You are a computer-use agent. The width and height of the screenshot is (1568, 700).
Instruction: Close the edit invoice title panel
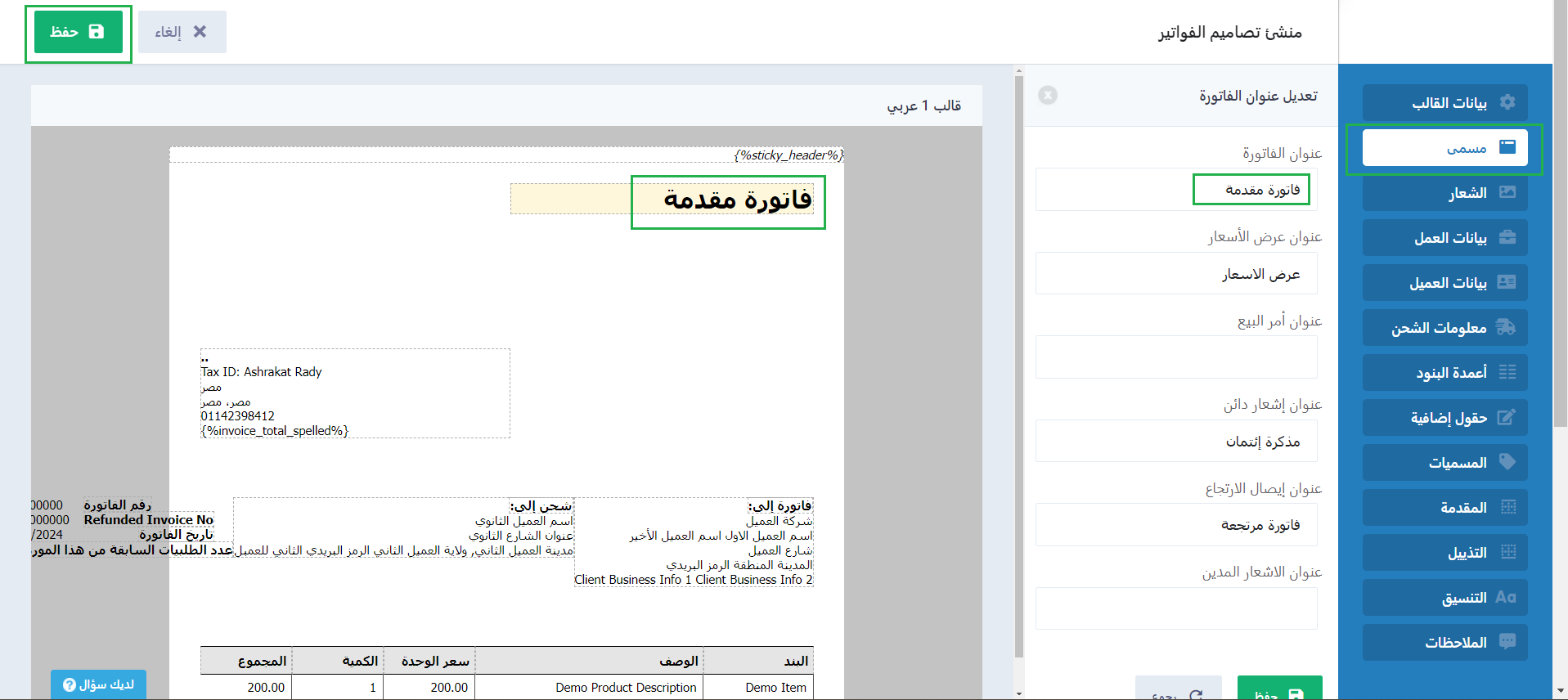tap(1047, 96)
